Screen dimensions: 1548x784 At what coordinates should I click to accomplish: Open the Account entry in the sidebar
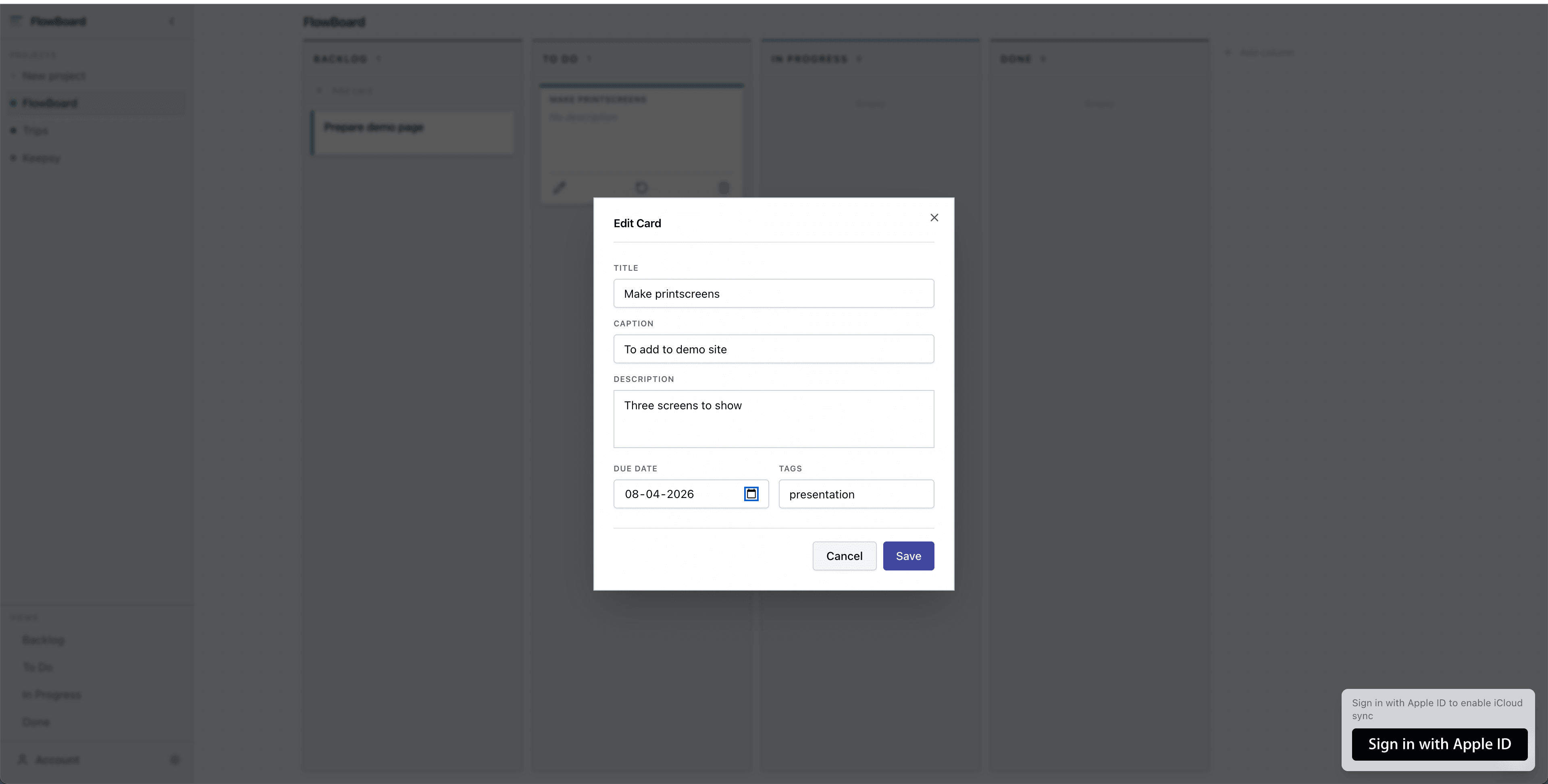click(49, 760)
